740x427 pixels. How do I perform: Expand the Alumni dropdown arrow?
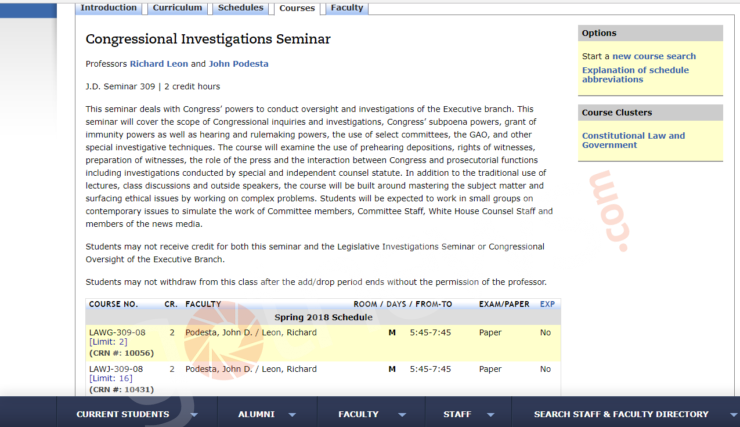[292, 415]
